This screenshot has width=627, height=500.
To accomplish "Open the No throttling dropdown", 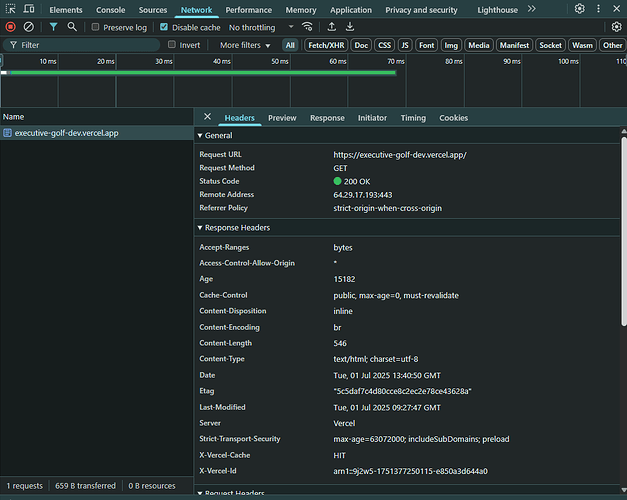I will [261, 27].
